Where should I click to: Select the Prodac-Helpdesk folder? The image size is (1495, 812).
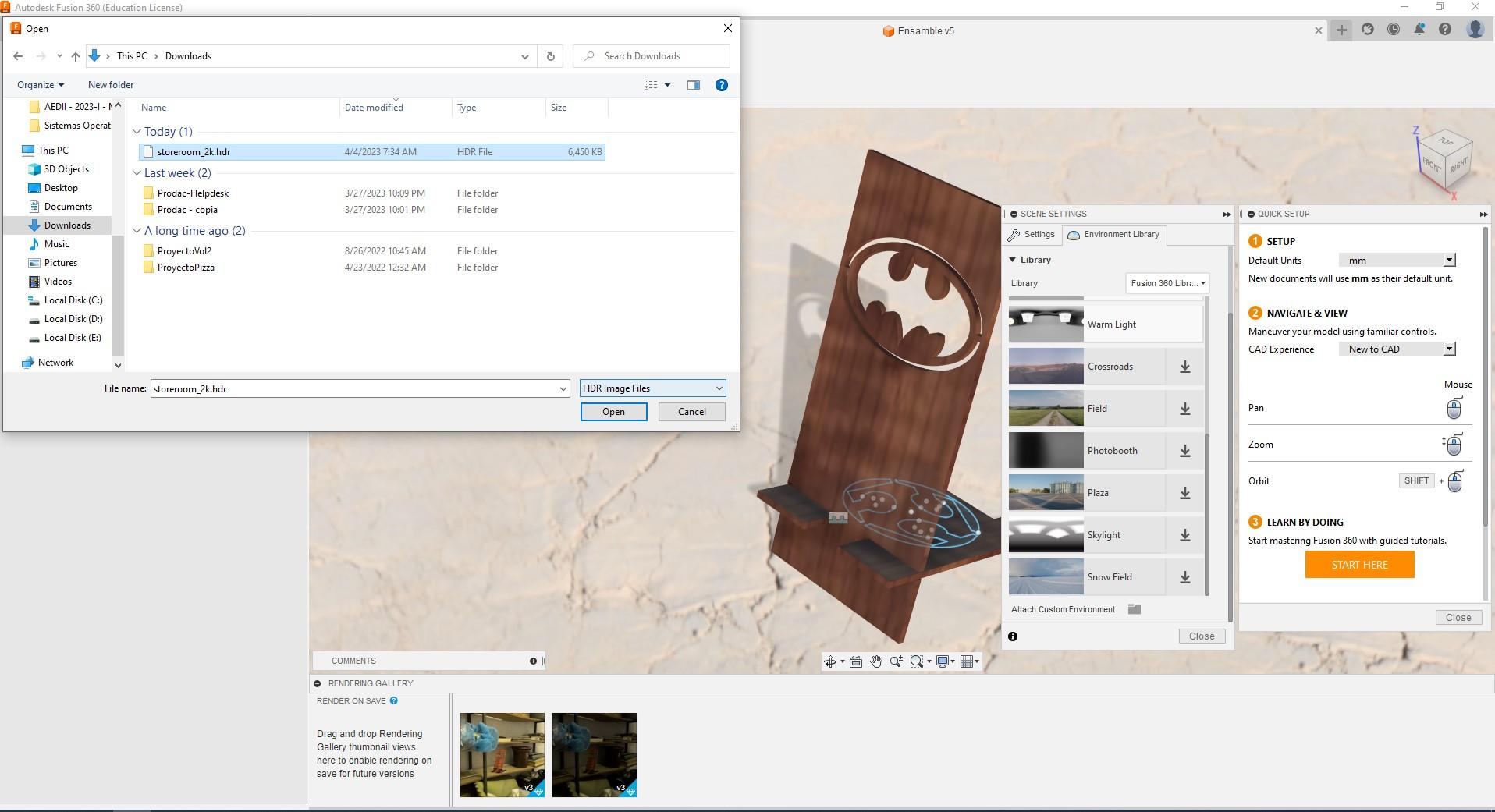(193, 193)
